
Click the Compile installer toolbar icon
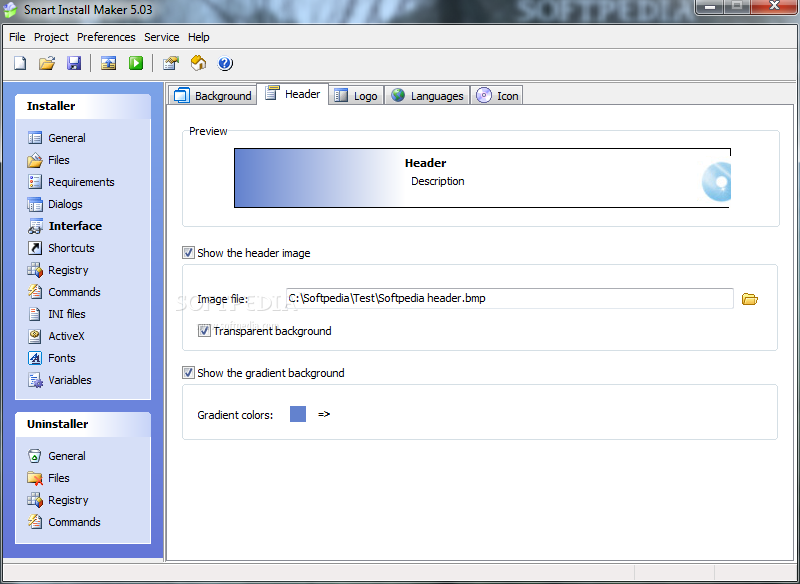point(108,63)
